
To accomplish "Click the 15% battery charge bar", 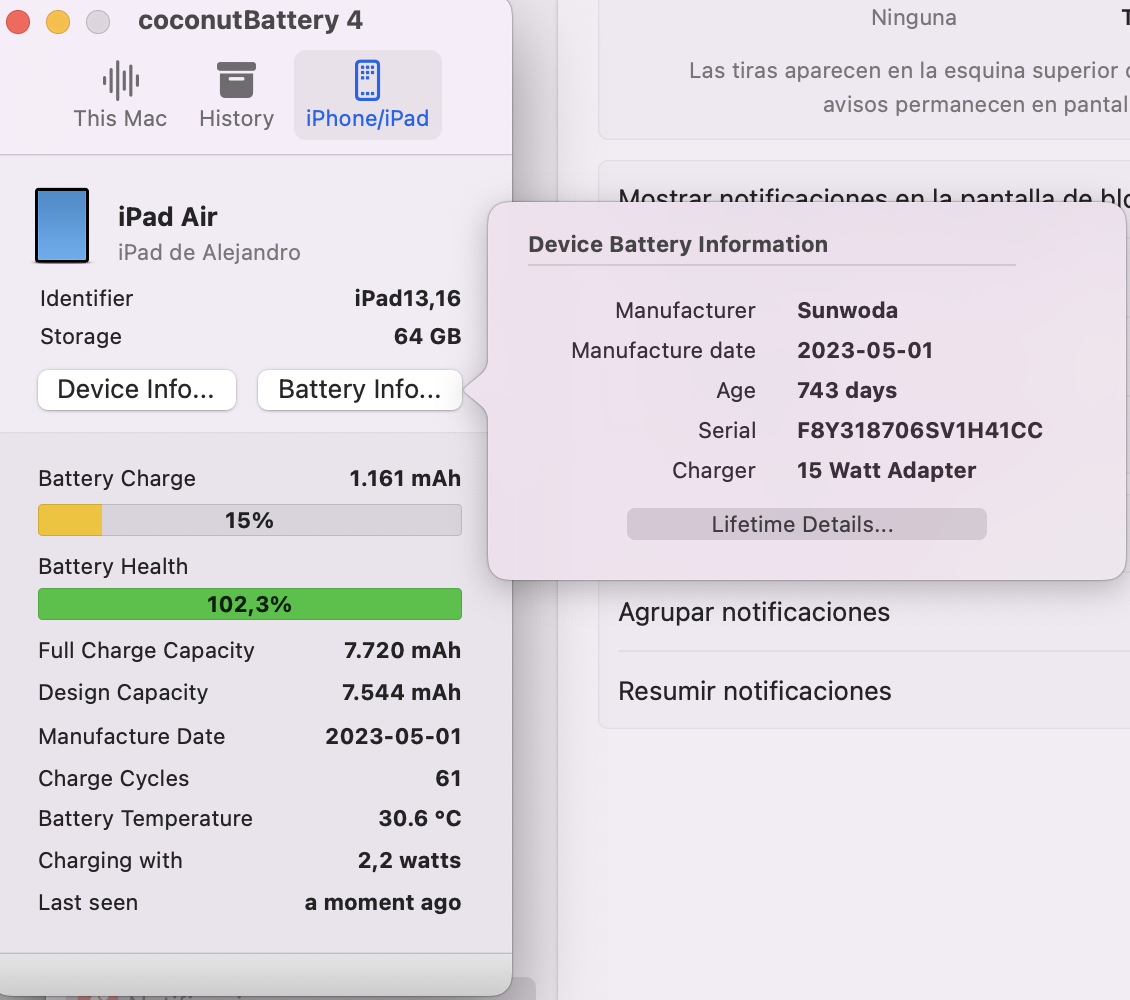I will 249,520.
